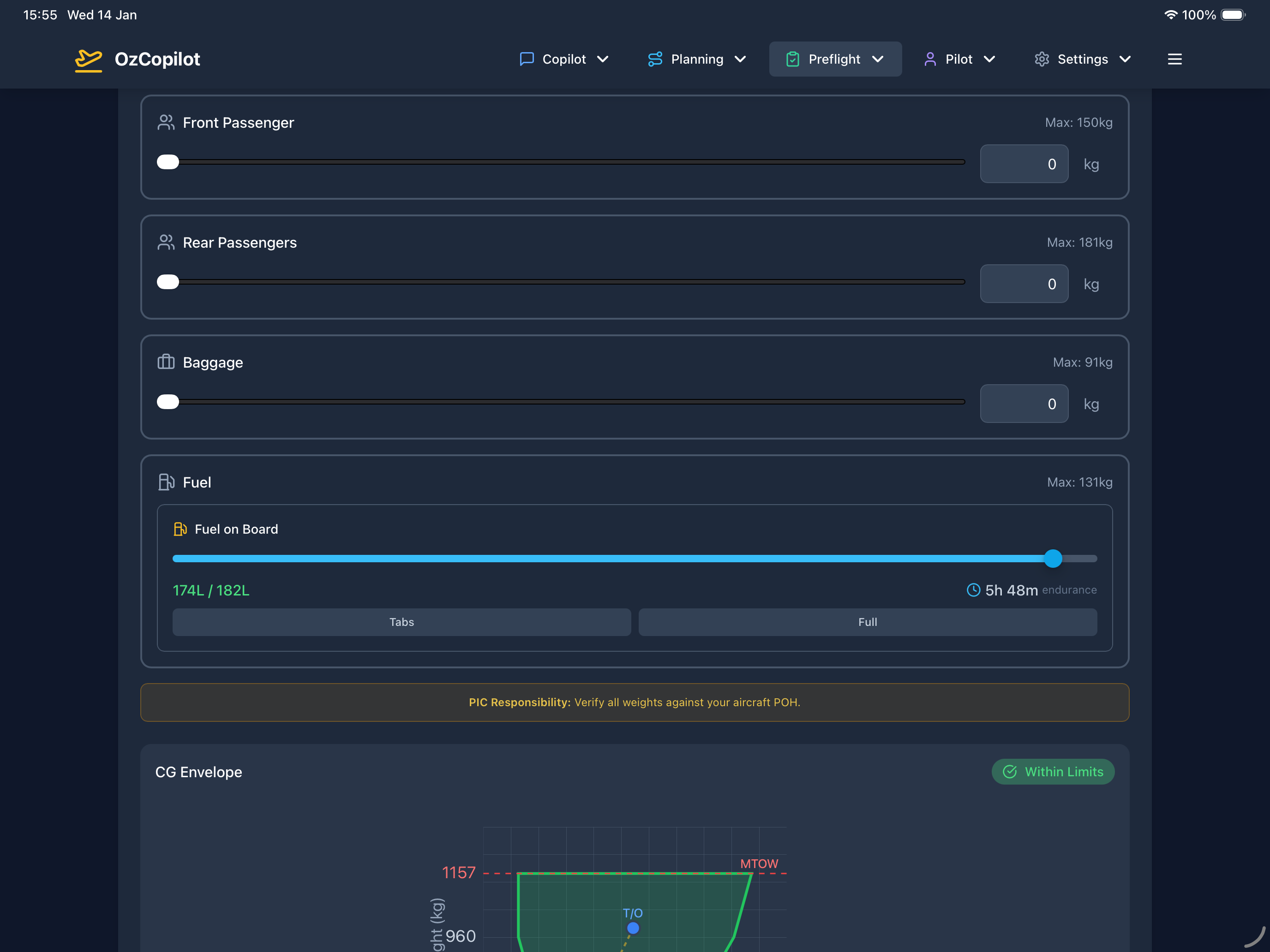Open the hamburger navigation menu
This screenshot has height=952, width=1270.
coord(1174,59)
